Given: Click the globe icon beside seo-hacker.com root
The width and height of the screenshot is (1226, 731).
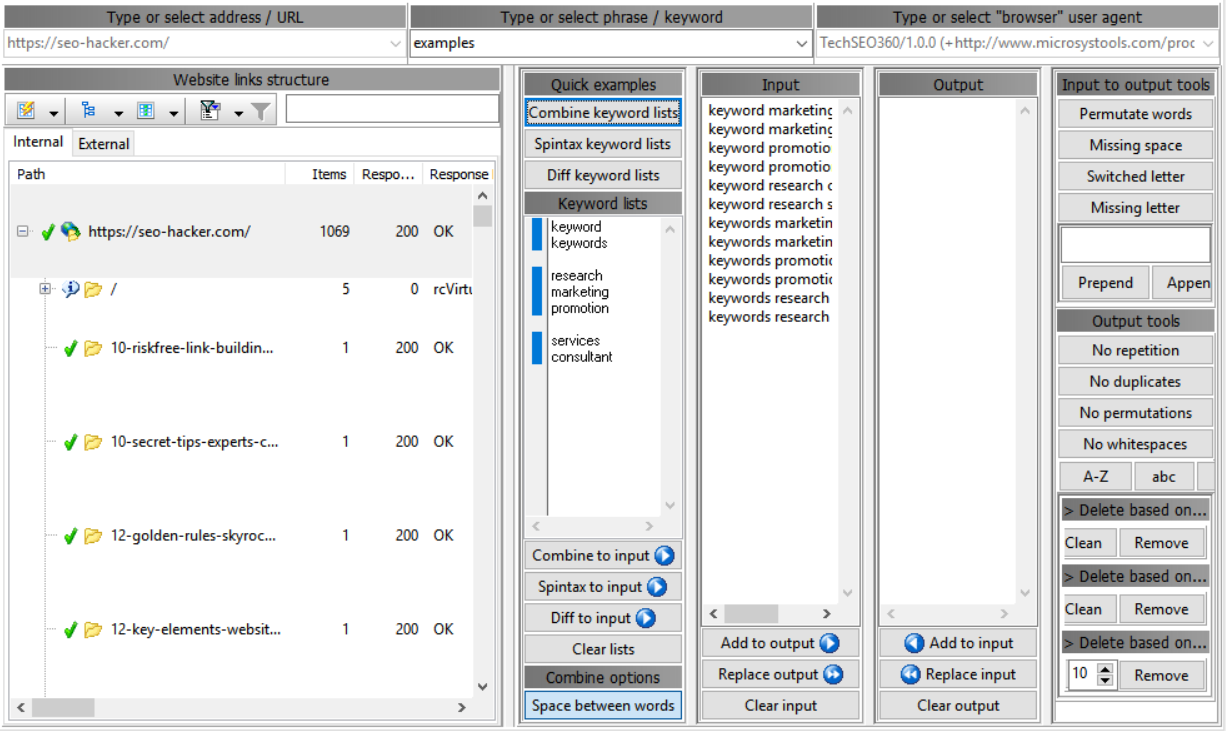Looking at the screenshot, I should [70, 232].
